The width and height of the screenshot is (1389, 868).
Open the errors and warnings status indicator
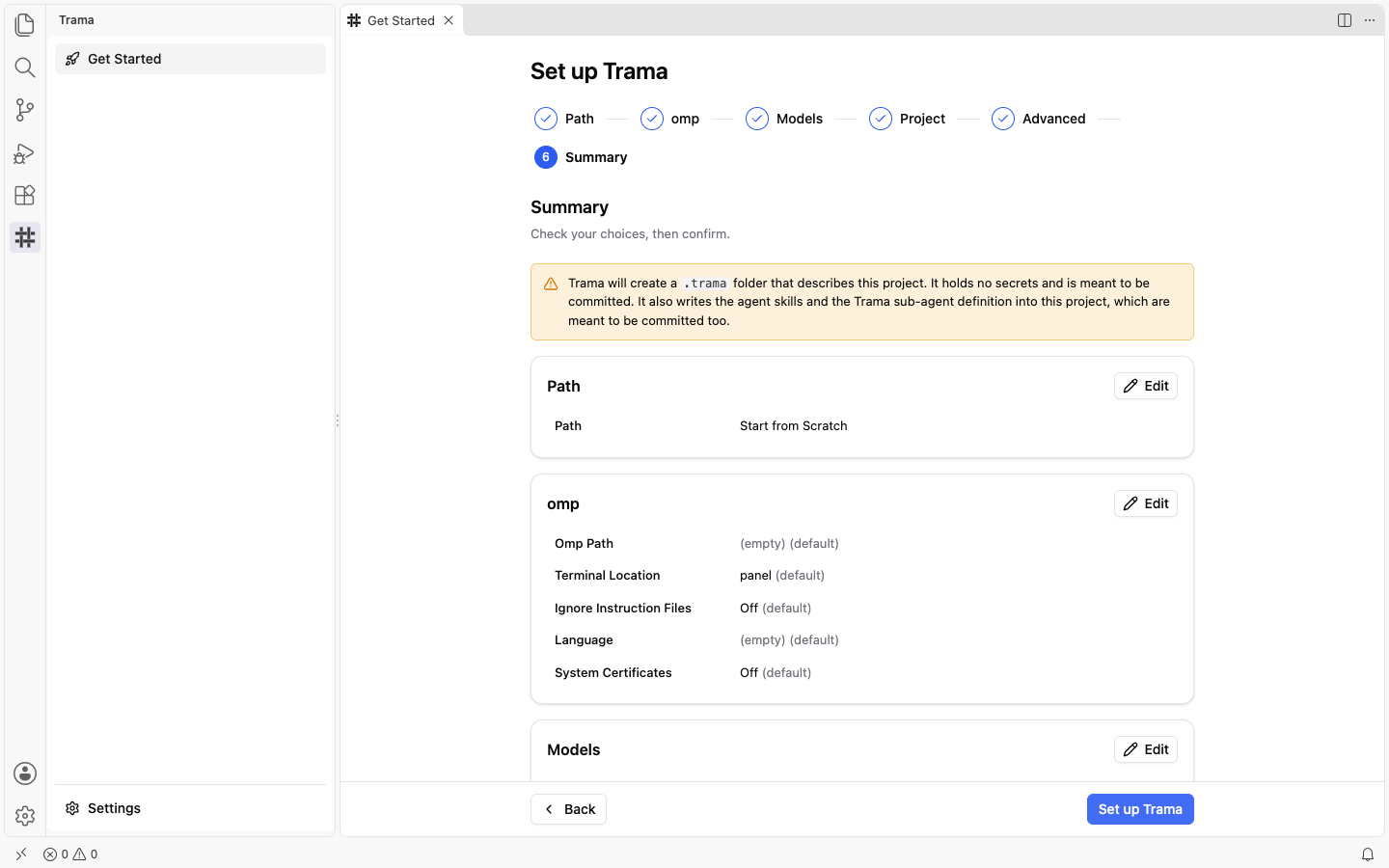(70, 854)
